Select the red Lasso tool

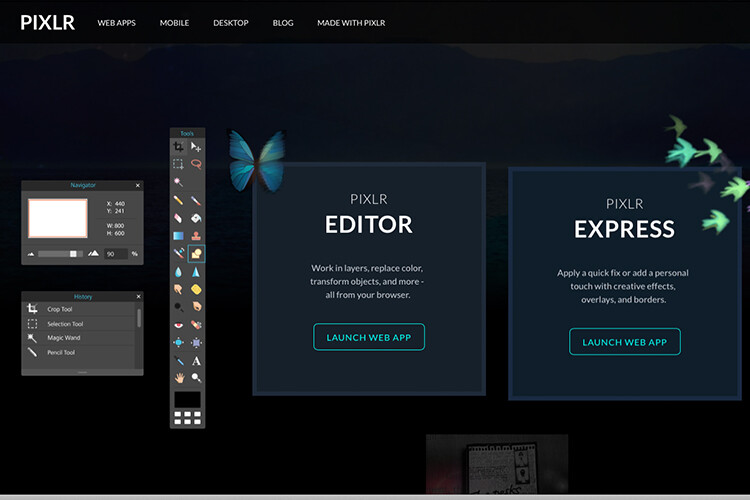pos(196,164)
